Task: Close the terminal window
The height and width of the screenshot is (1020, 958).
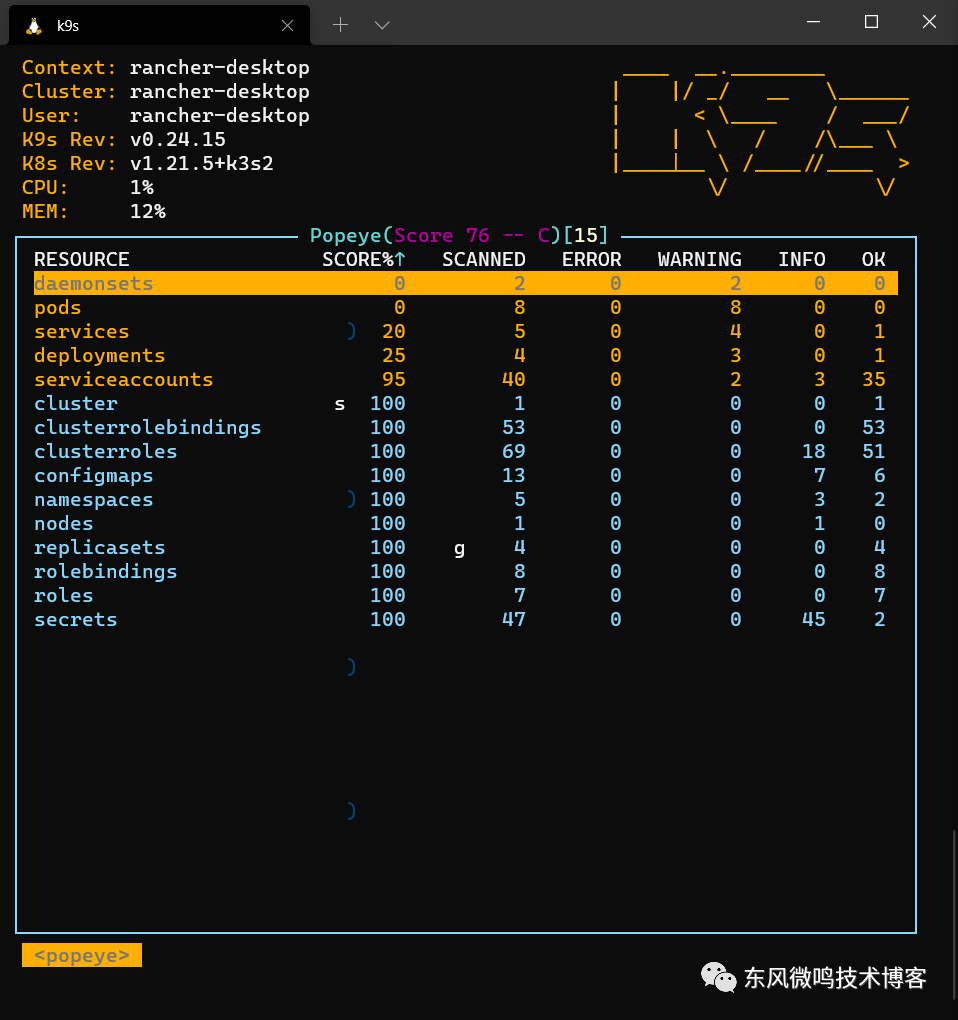Action: [x=929, y=22]
